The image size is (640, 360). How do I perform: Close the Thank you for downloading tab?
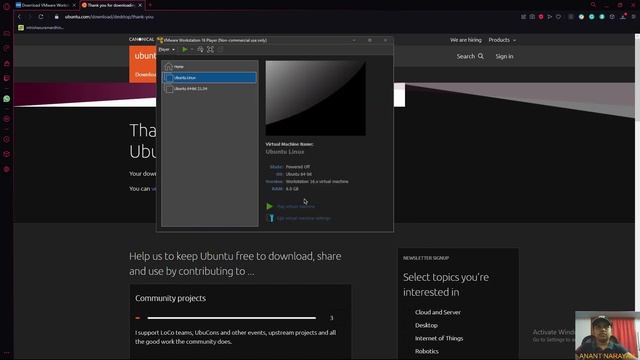tap(140, 5)
